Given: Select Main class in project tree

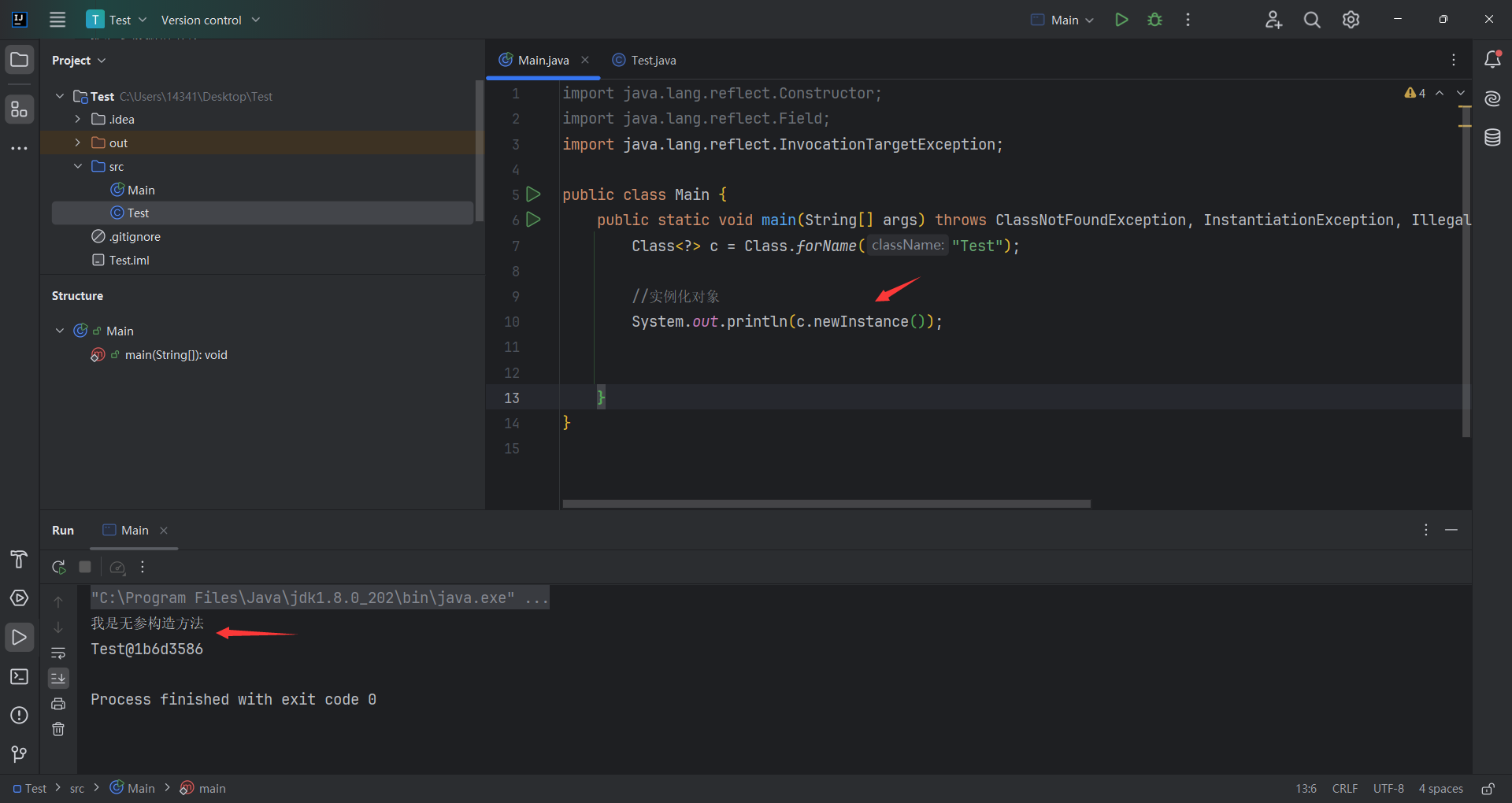Looking at the screenshot, I should (132, 190).
